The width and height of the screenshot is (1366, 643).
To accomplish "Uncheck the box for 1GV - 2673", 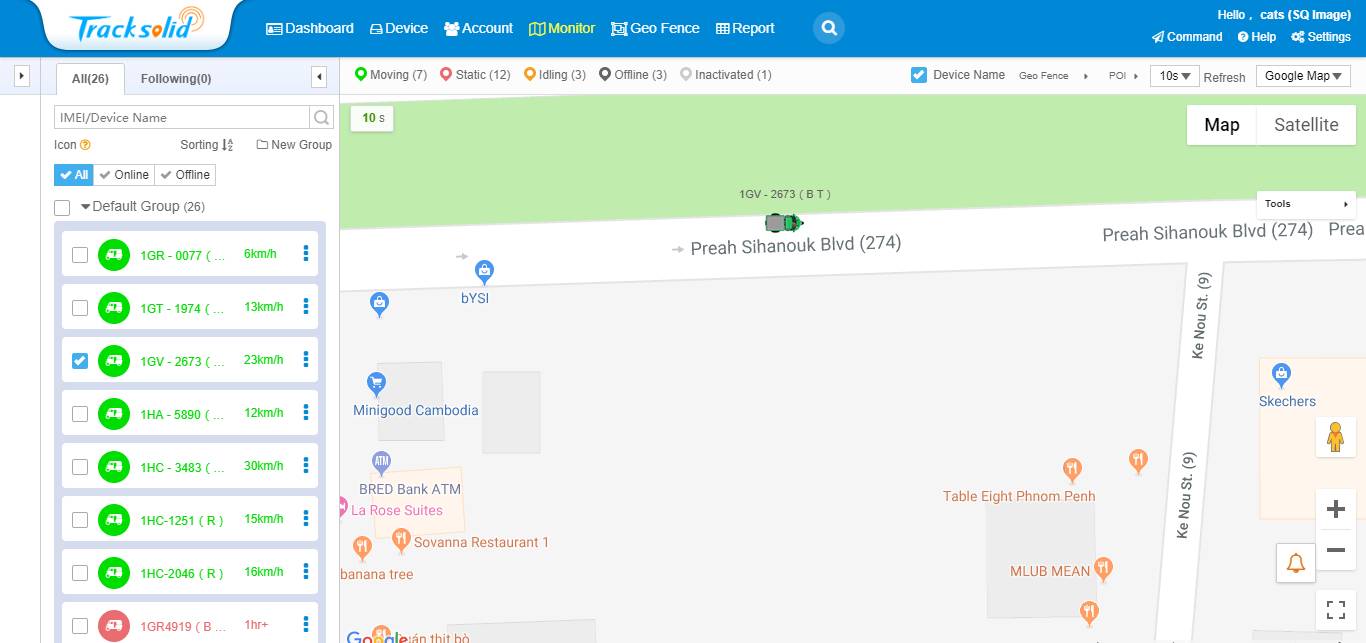I will click(x=80, y=361).
